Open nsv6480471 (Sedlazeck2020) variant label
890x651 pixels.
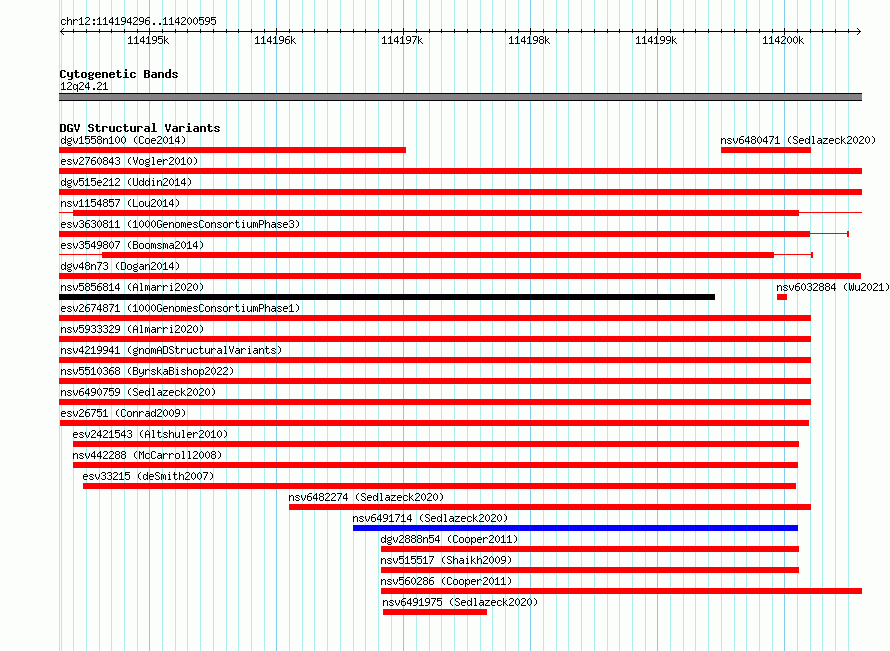(x=797, y=140)
